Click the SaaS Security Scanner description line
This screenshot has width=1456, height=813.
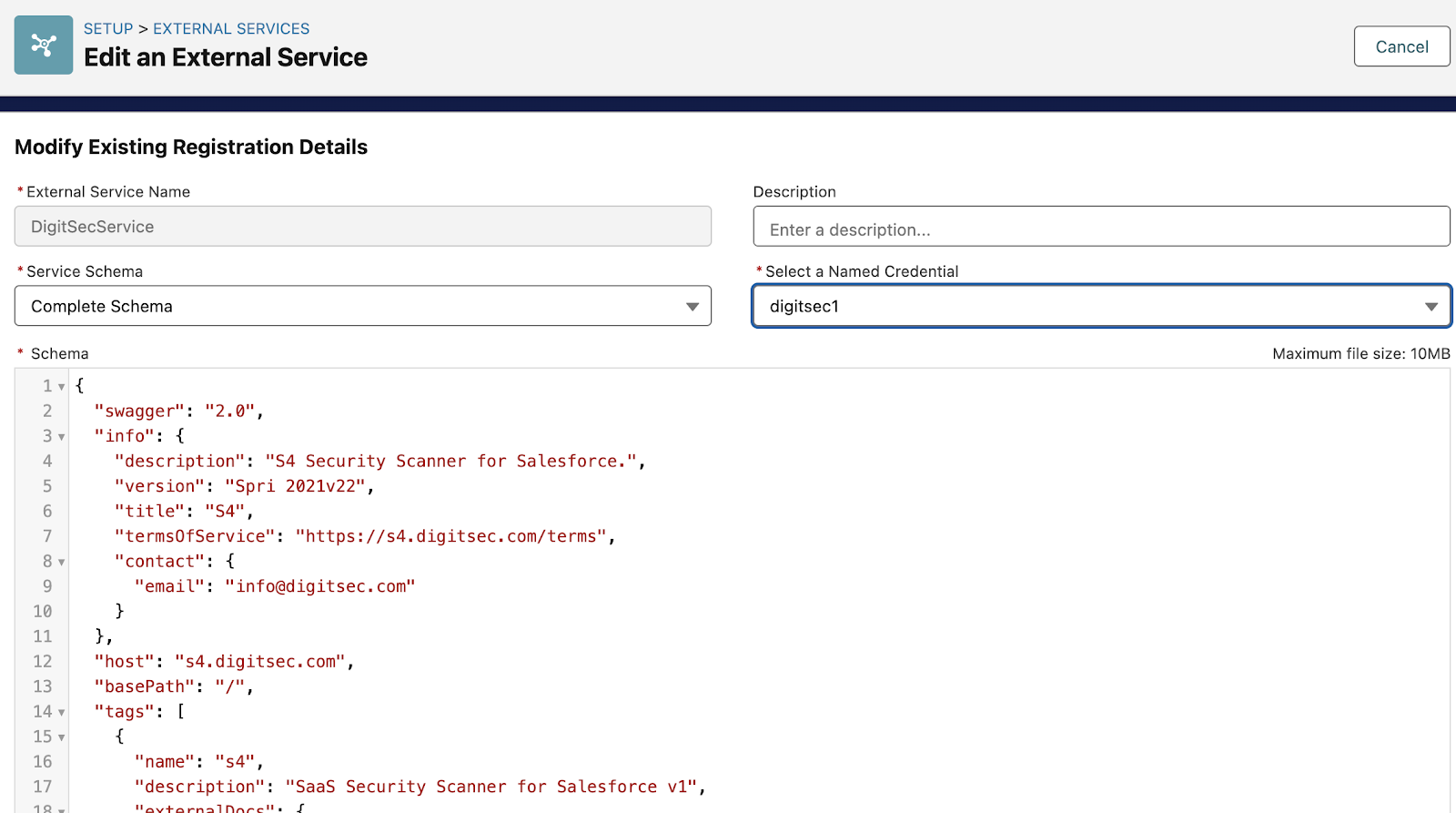point(420,787)
